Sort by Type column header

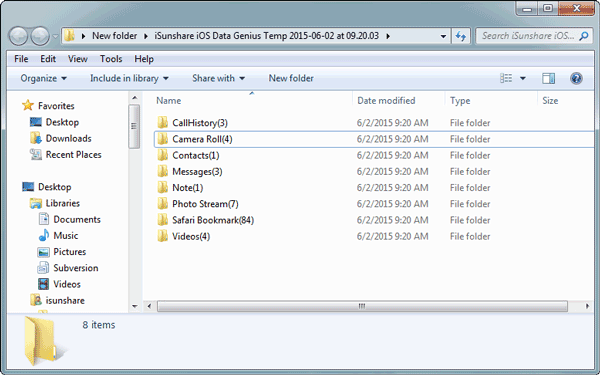click(460, 101)
